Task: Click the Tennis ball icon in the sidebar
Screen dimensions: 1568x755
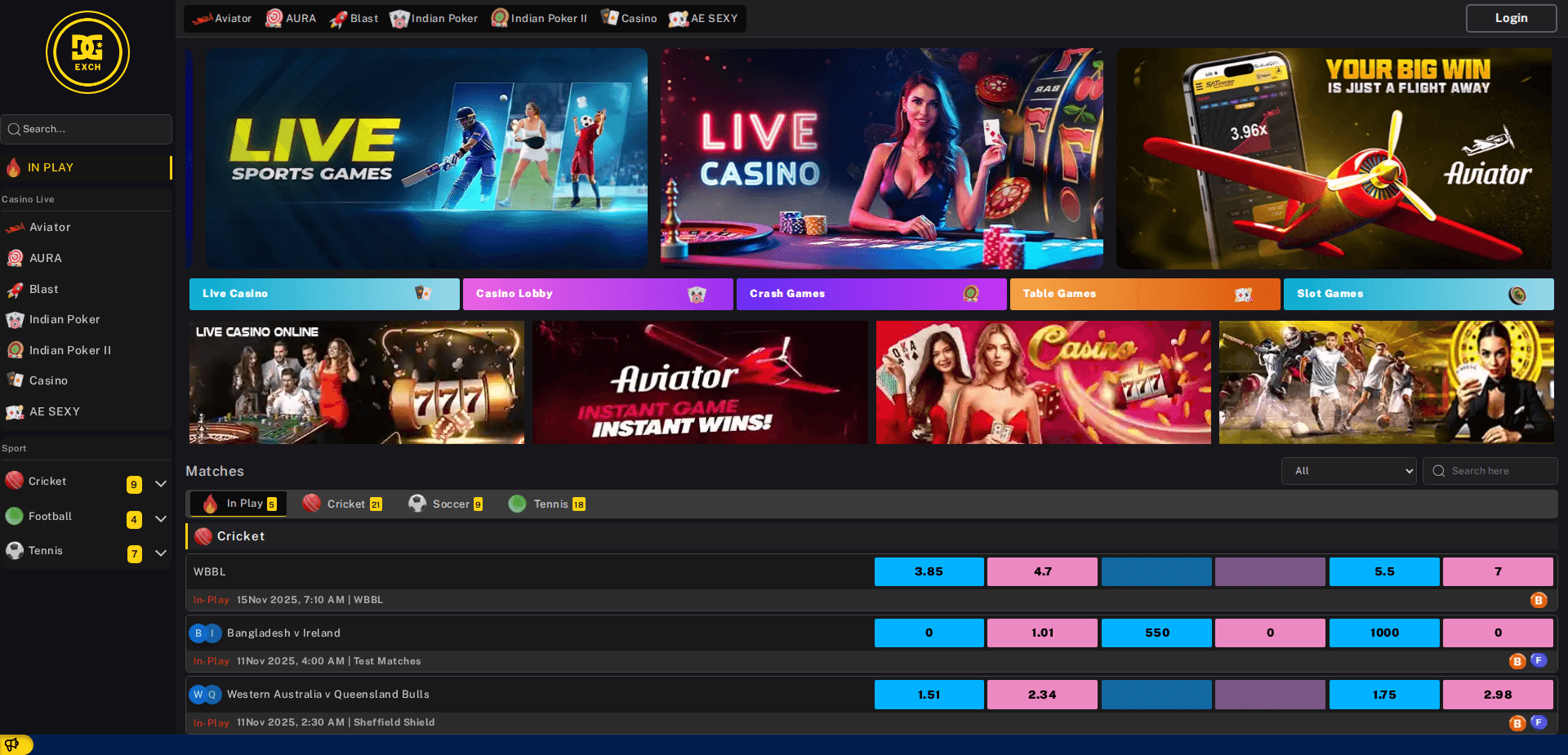Action: (x=12, y=549)
